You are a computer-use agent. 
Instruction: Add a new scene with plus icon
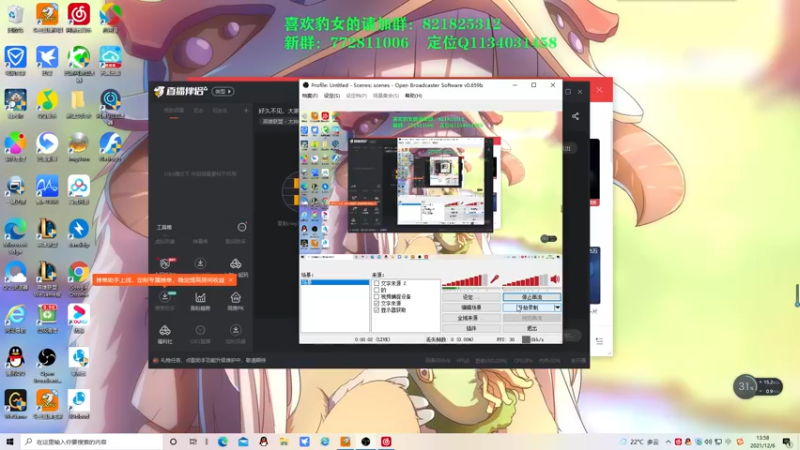click(246, 110)
